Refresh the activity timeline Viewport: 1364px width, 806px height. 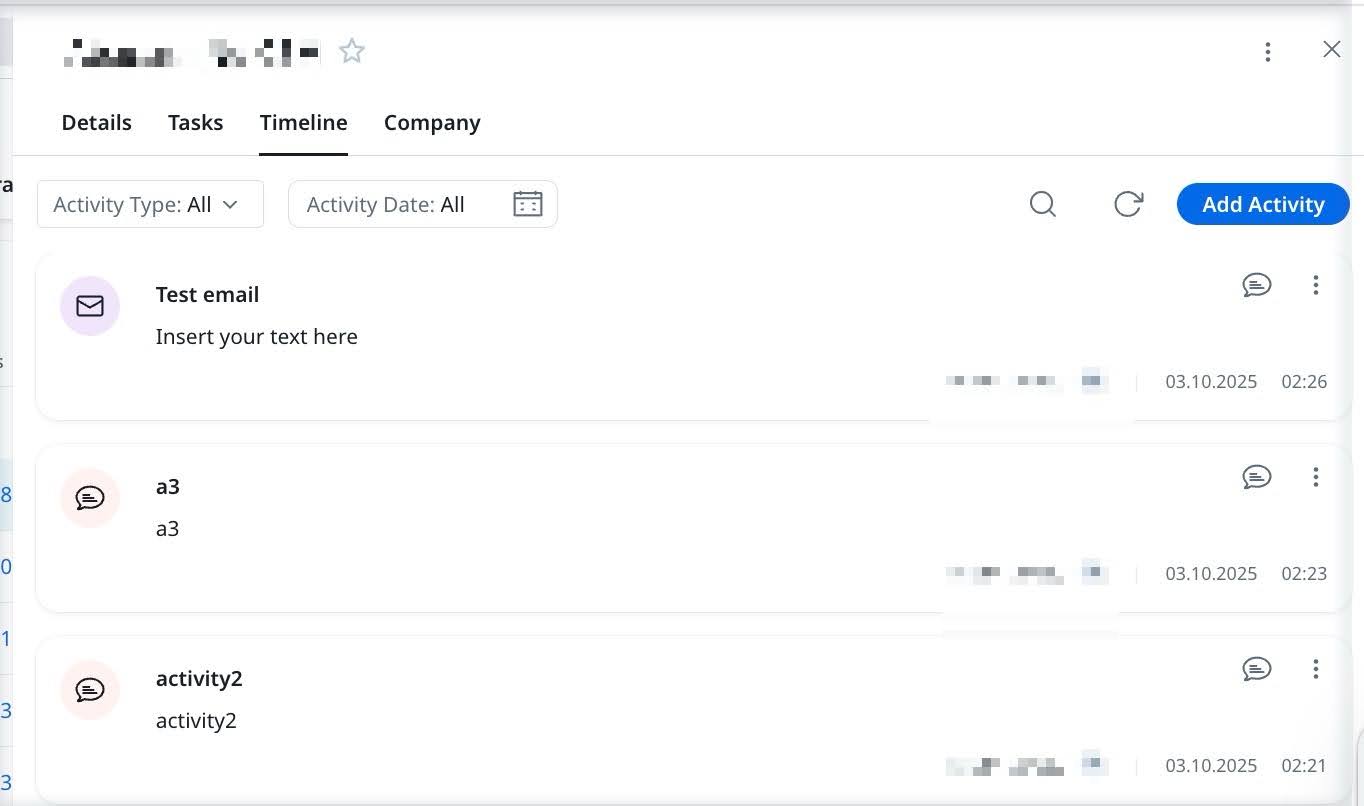1129,204
